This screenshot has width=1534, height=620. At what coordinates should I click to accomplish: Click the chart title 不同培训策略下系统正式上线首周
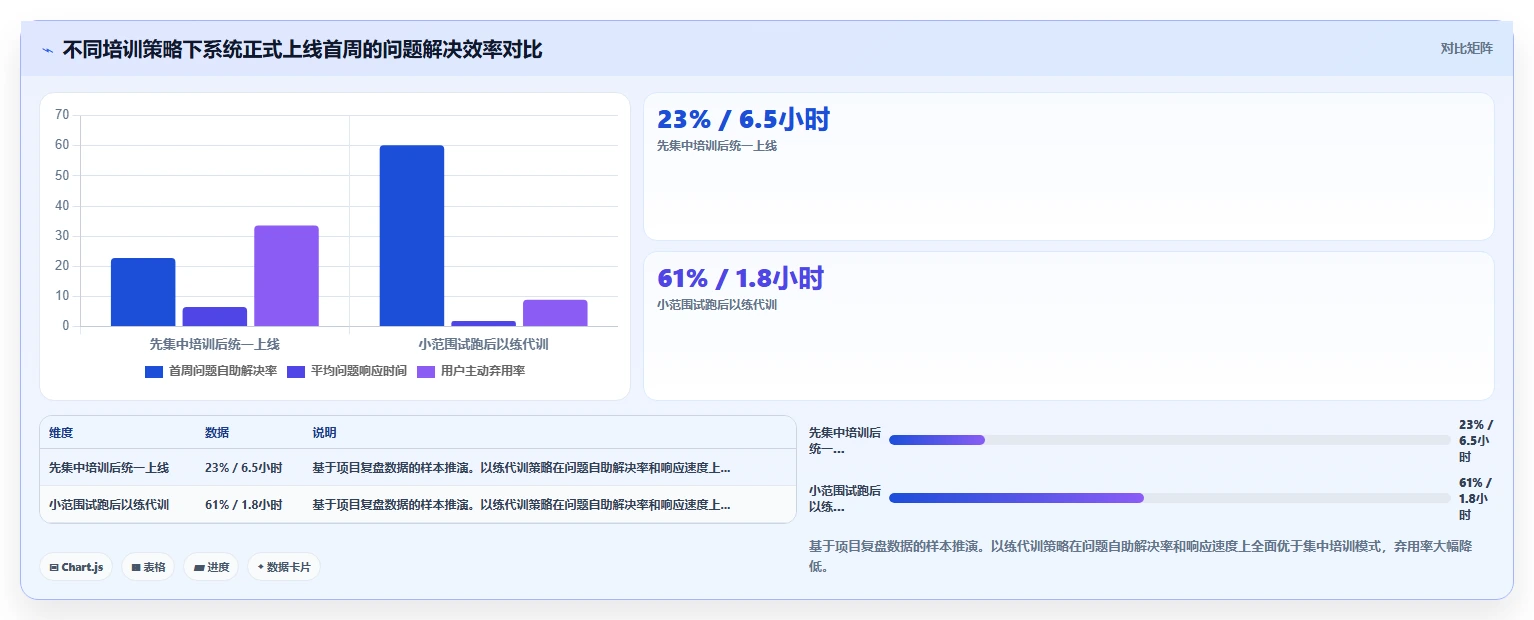(302, 49)
